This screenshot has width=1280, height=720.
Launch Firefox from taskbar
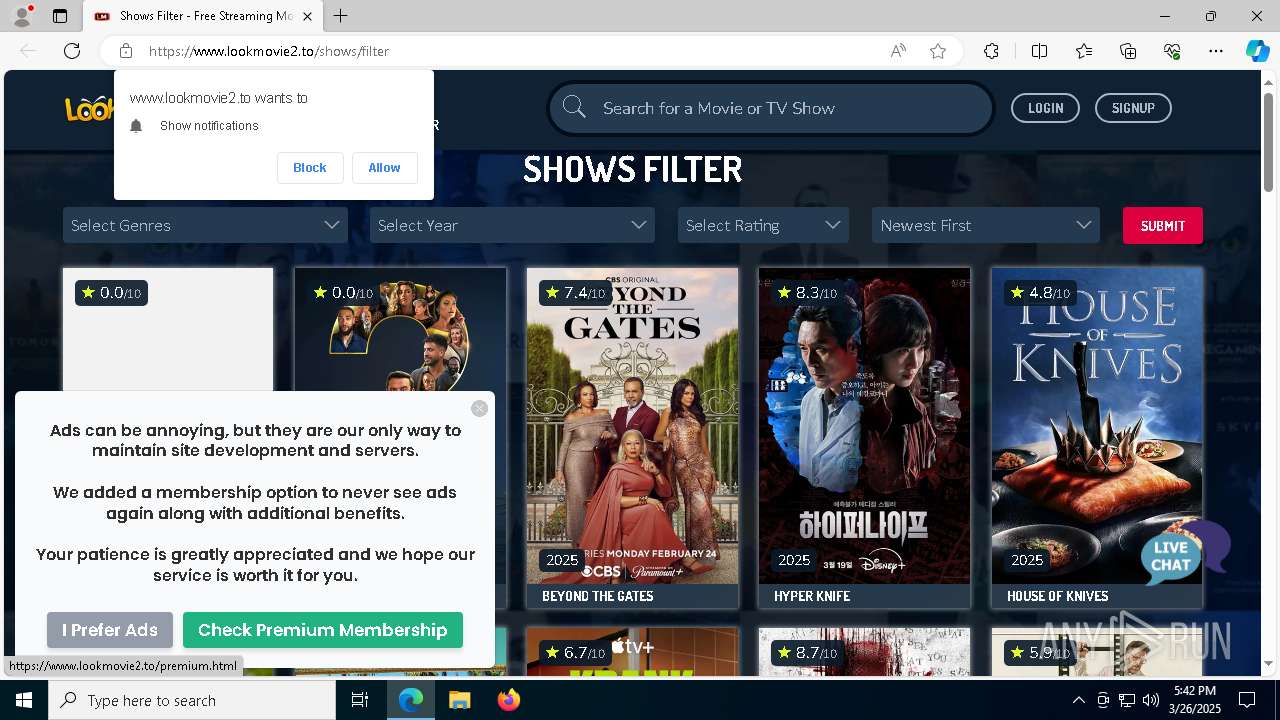(x=509, y=700)
